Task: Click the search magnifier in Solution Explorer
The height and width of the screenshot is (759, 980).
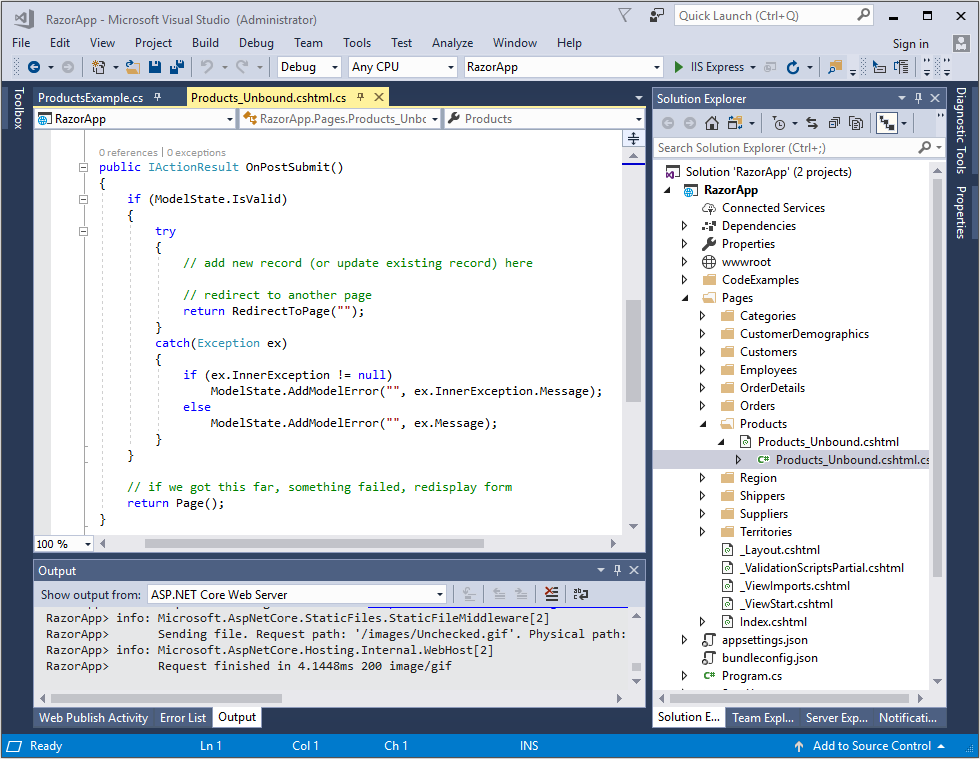Action: (924, 148)
